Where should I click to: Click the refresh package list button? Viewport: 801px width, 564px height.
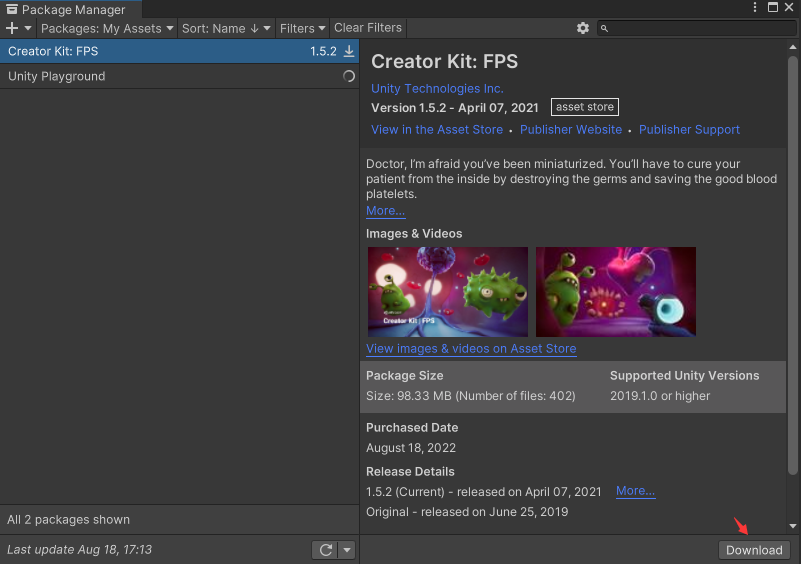click(325, 550)
